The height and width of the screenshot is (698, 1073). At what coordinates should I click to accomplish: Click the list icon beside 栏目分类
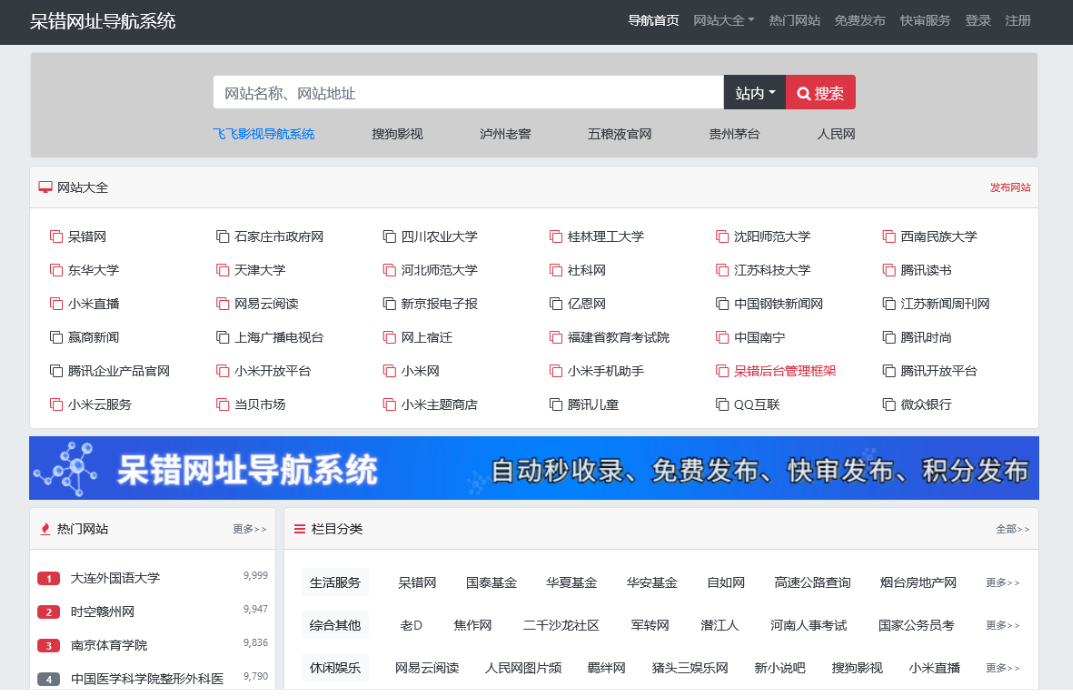(x=300, y=529)
